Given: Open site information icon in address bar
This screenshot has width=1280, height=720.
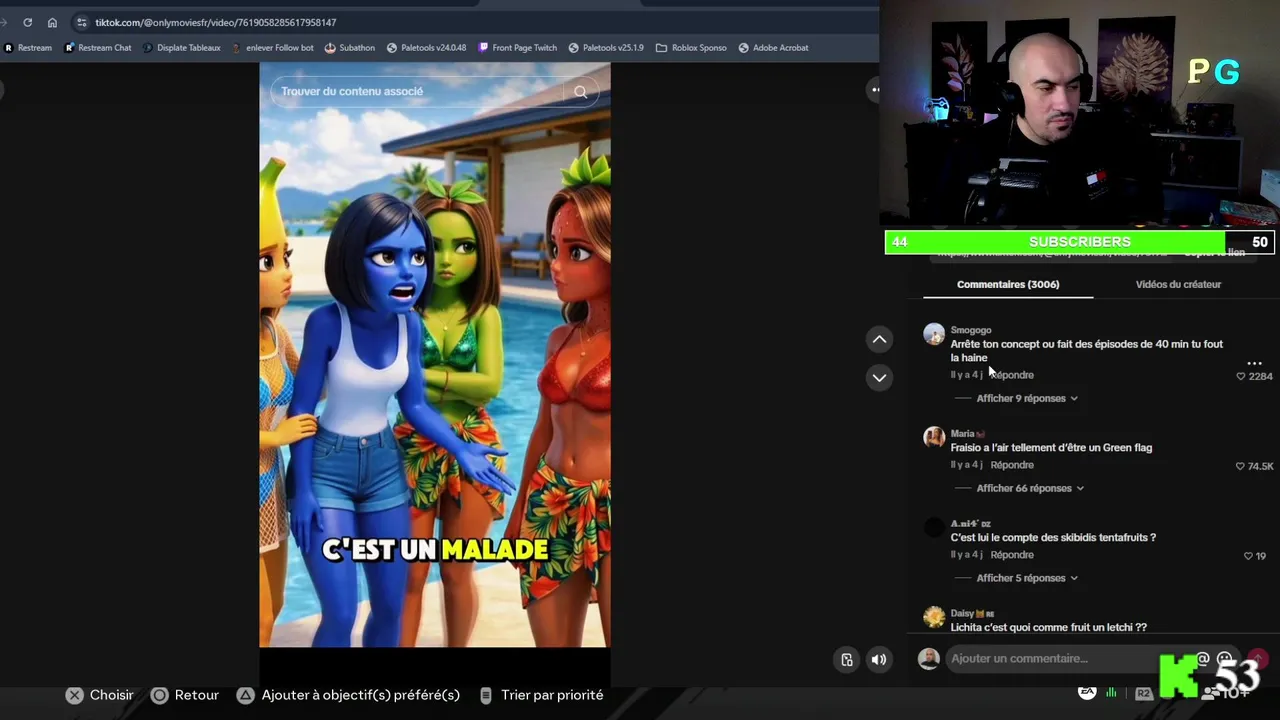Looking at the screenshot, I should coord(82,22).
